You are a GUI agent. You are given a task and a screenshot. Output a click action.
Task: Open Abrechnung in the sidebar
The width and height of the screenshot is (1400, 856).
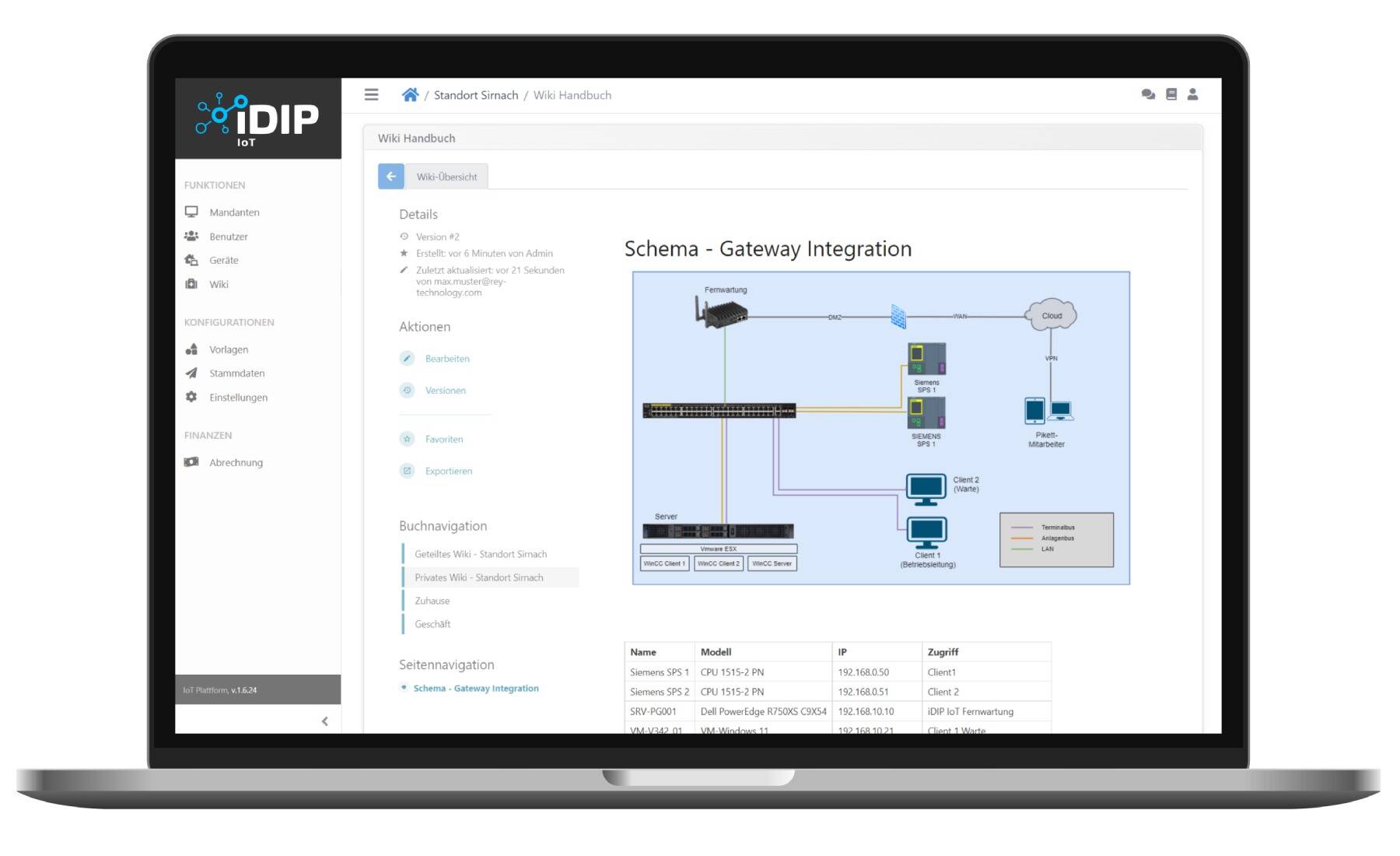236,462
